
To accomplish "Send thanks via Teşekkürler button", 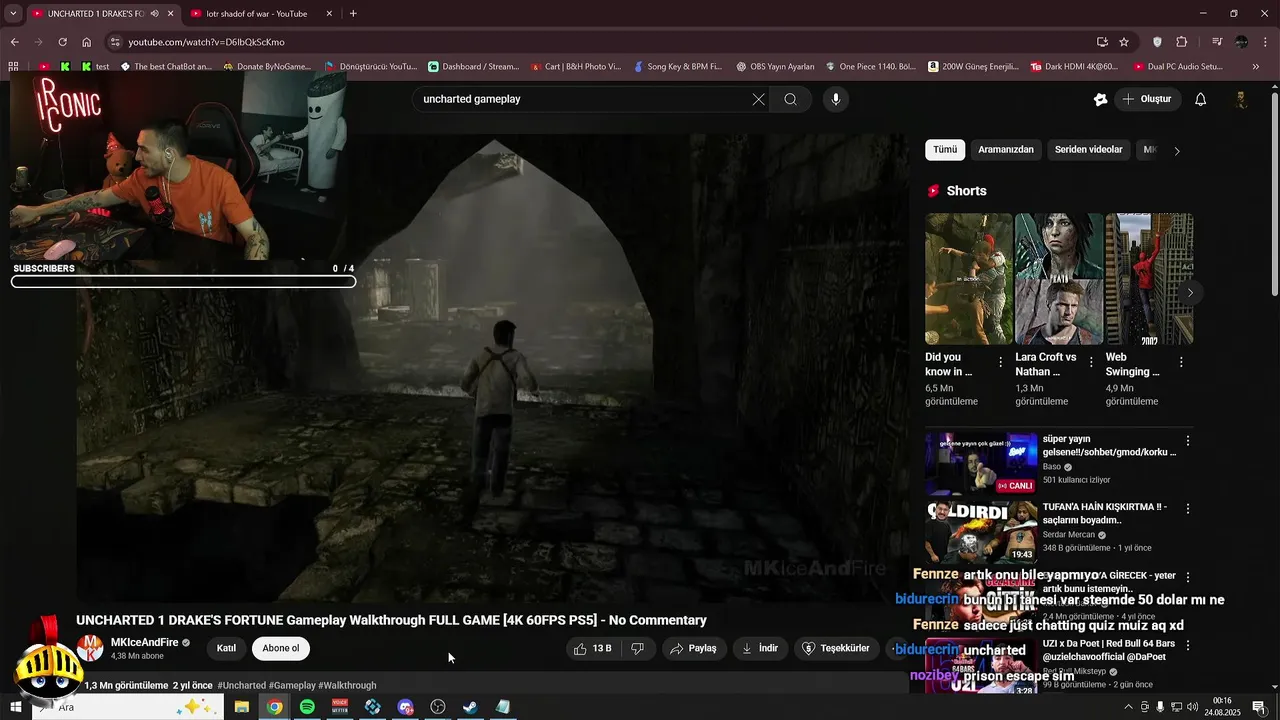I will pos(837,648).
